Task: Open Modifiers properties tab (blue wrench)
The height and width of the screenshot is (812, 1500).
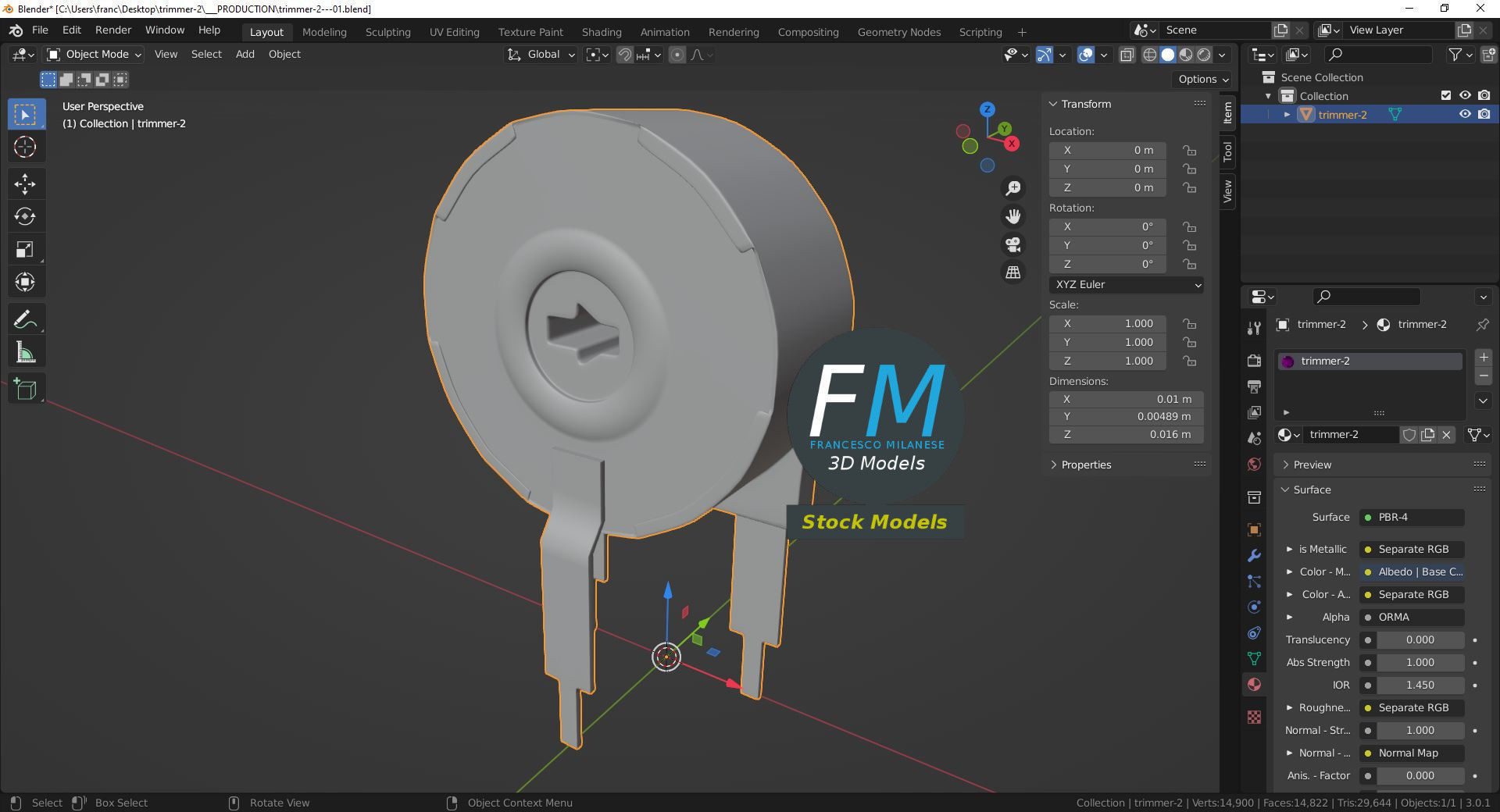Action: 1254,555
